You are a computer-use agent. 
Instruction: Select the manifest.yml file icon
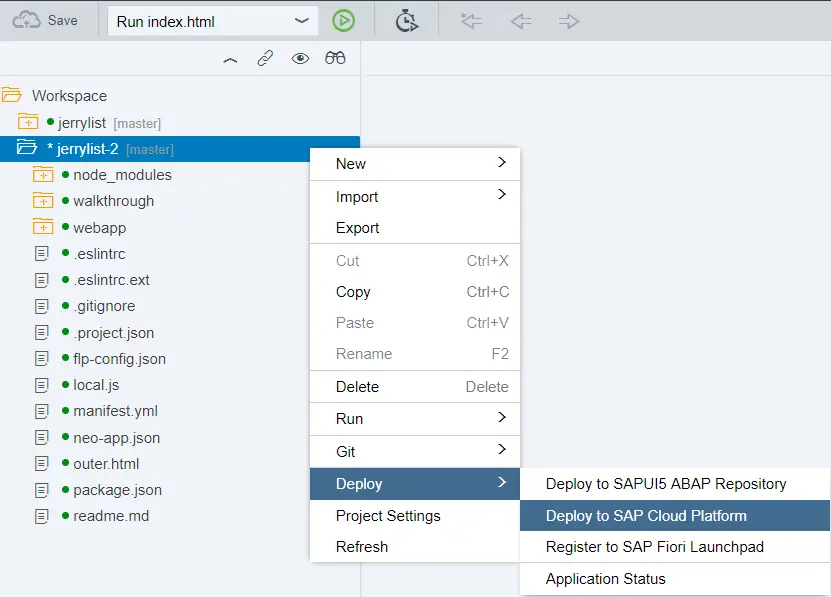click(41, 411)
